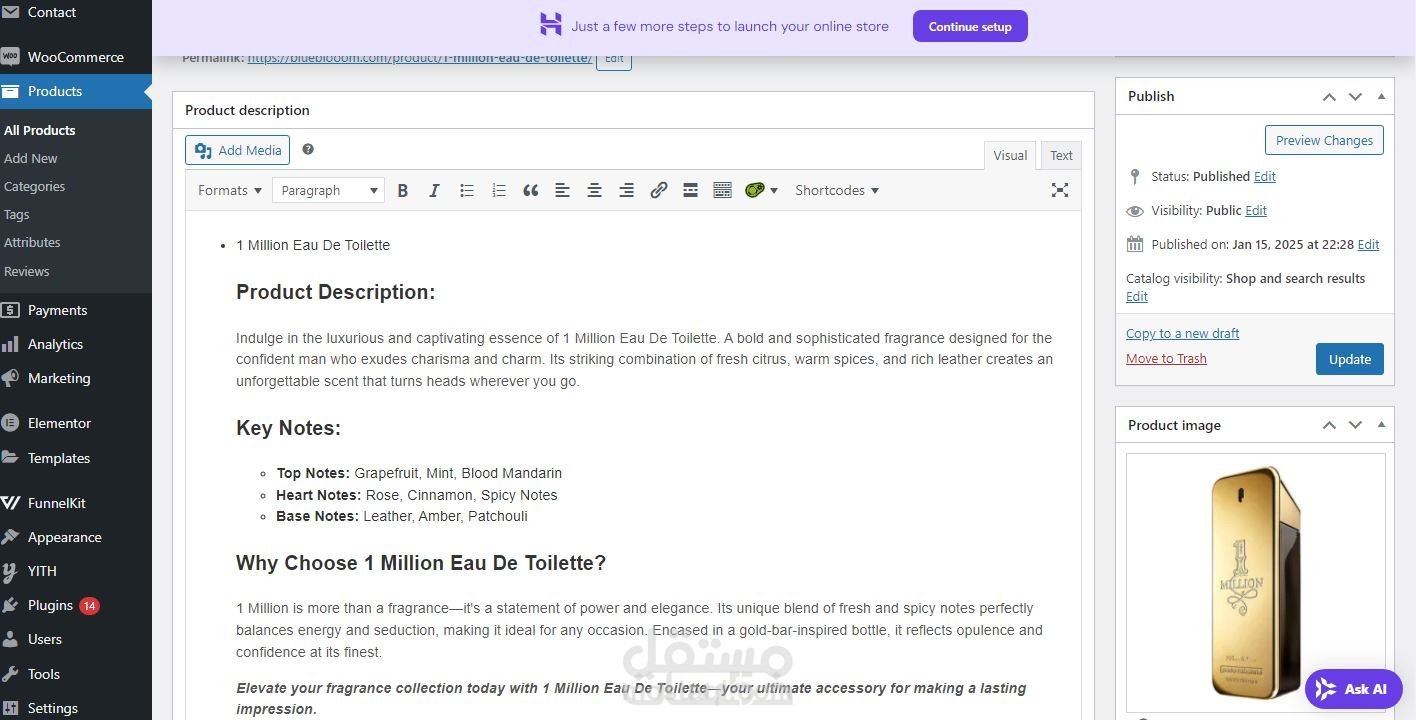The width and height of the screenshot is (1416, 720).
Task: Click the 1 Million product image thumbnail
Action: [x=1256, y=582]
